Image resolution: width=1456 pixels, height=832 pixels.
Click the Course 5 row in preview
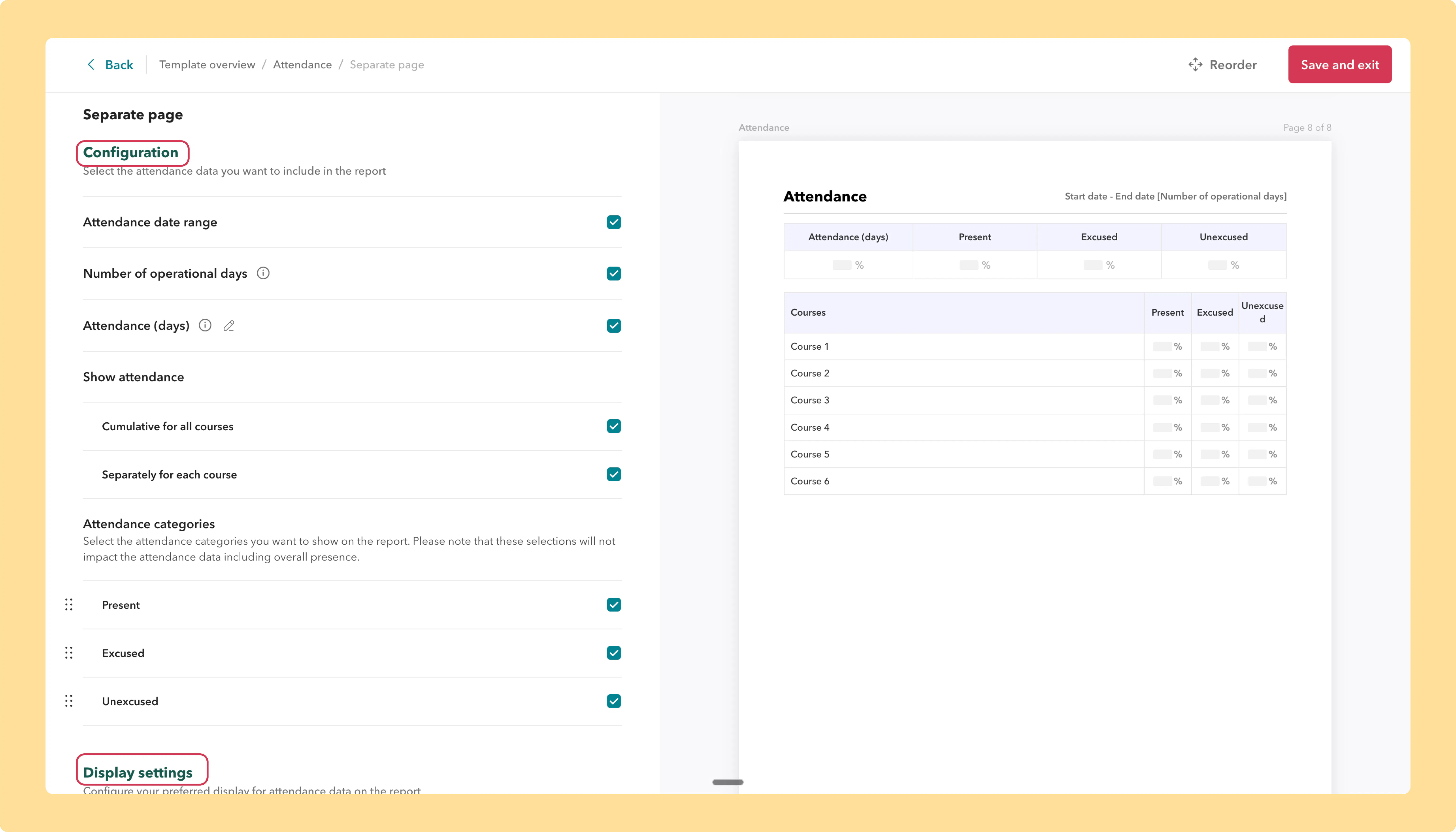click(1035, 454)
